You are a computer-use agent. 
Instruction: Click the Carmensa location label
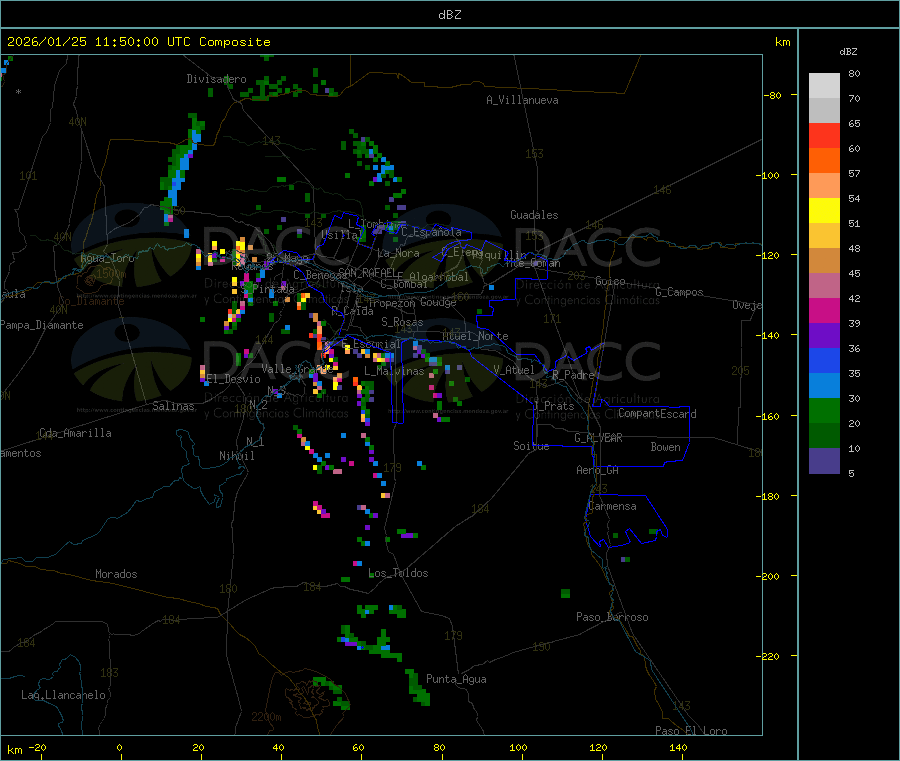[612, 506]
